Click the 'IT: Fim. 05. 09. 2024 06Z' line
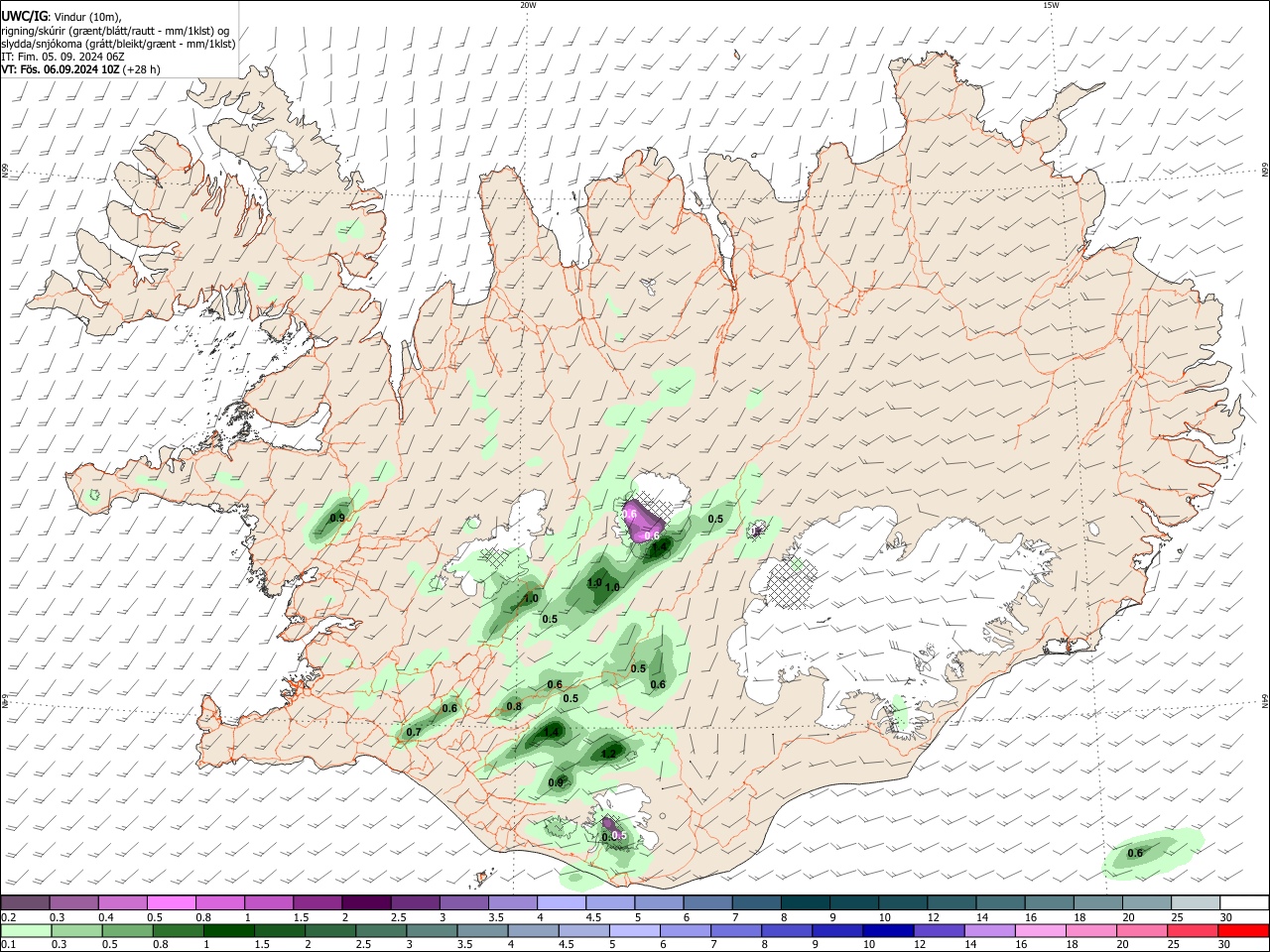1270x952 pixels. click(x=63, y=57)
